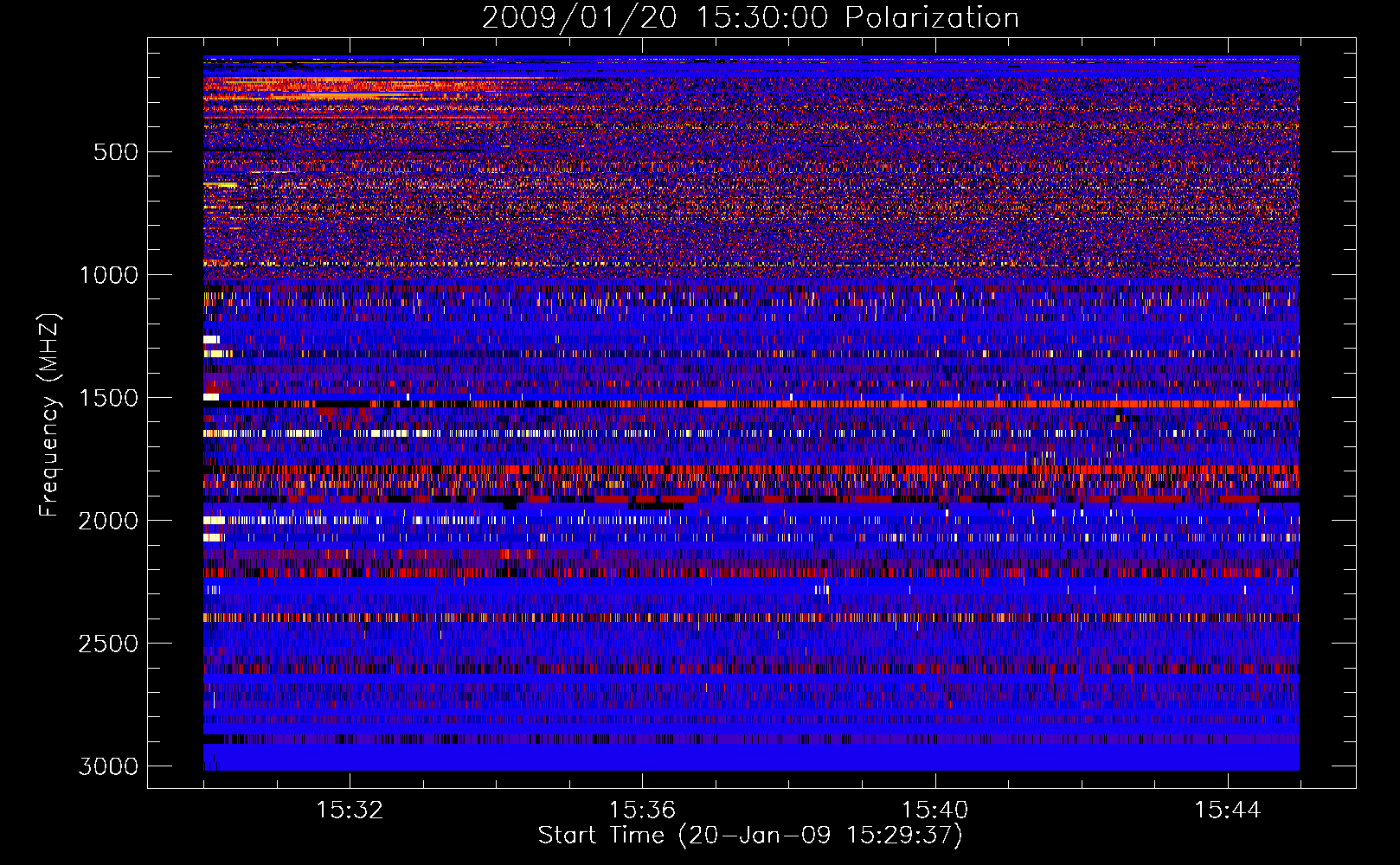Screen dimensions: 1400x865
Task: Click the 'Frequency (MHZ)' axis title
Action: pyautogui.click(x=49, y=415)
